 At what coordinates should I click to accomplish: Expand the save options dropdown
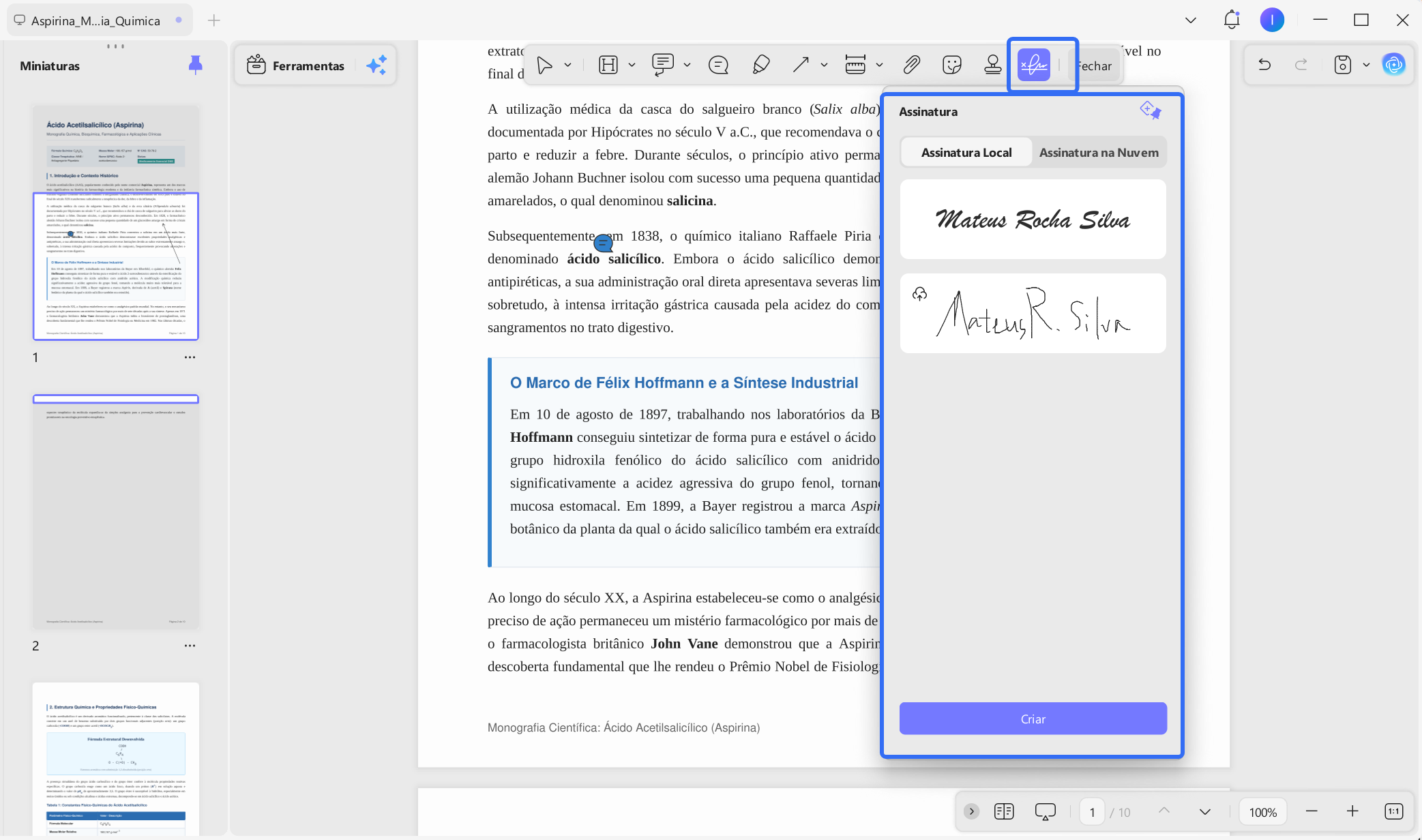(1366, 65)
